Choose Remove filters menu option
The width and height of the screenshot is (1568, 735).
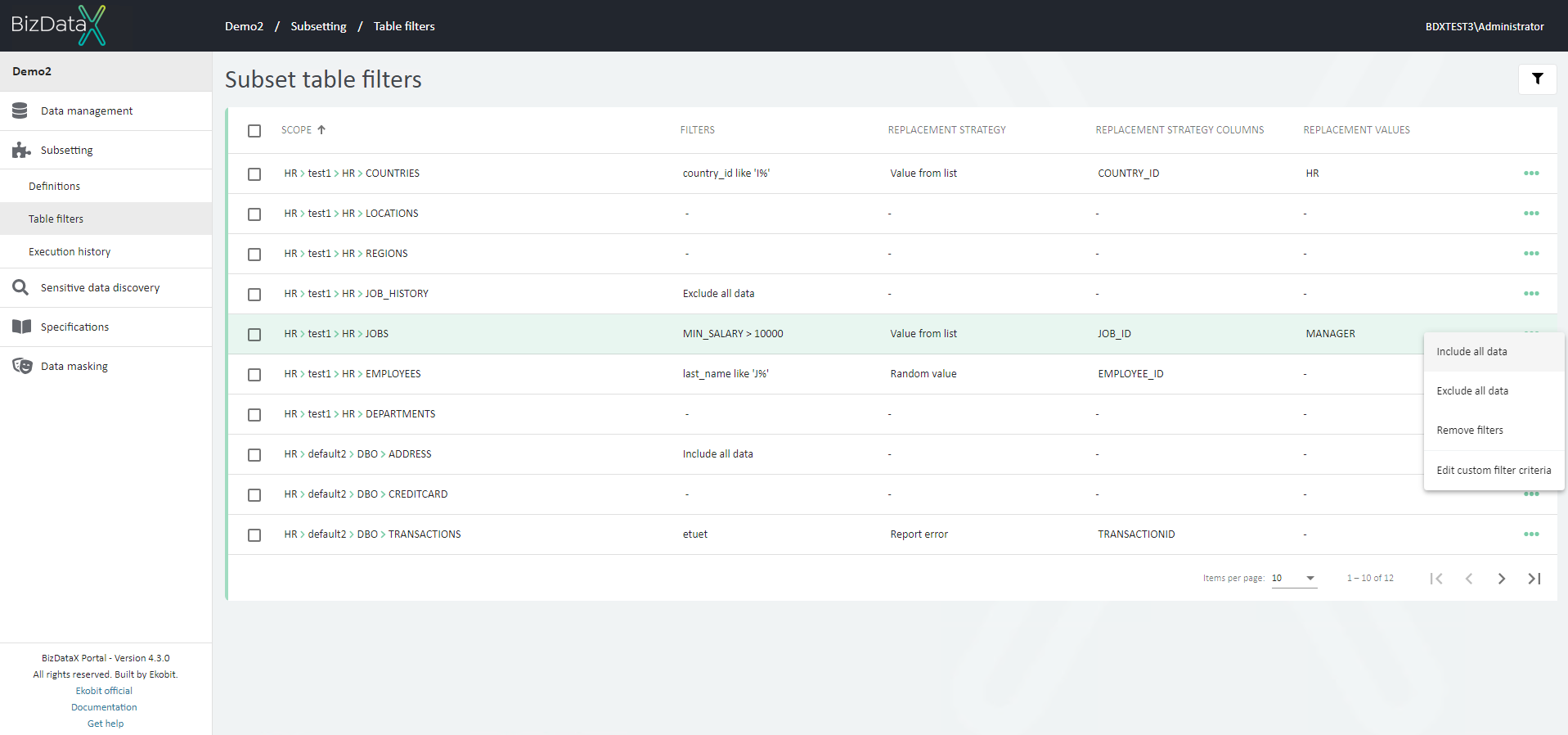pyautogui.click(x=1494, y=431)
